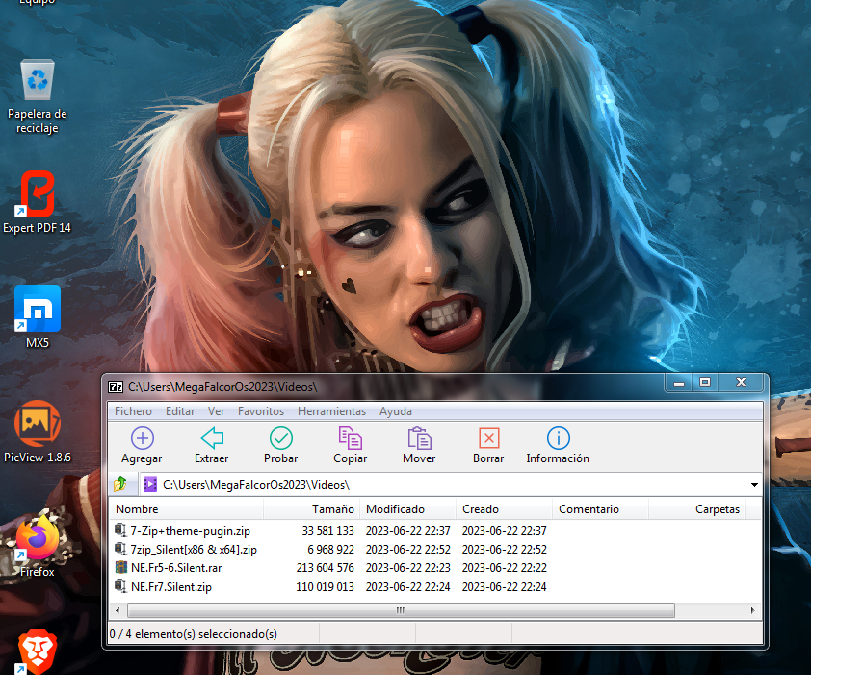Screen dimensions: 842x689
Task: Sort files by Comentario column header
Action: tap(600, 509)
